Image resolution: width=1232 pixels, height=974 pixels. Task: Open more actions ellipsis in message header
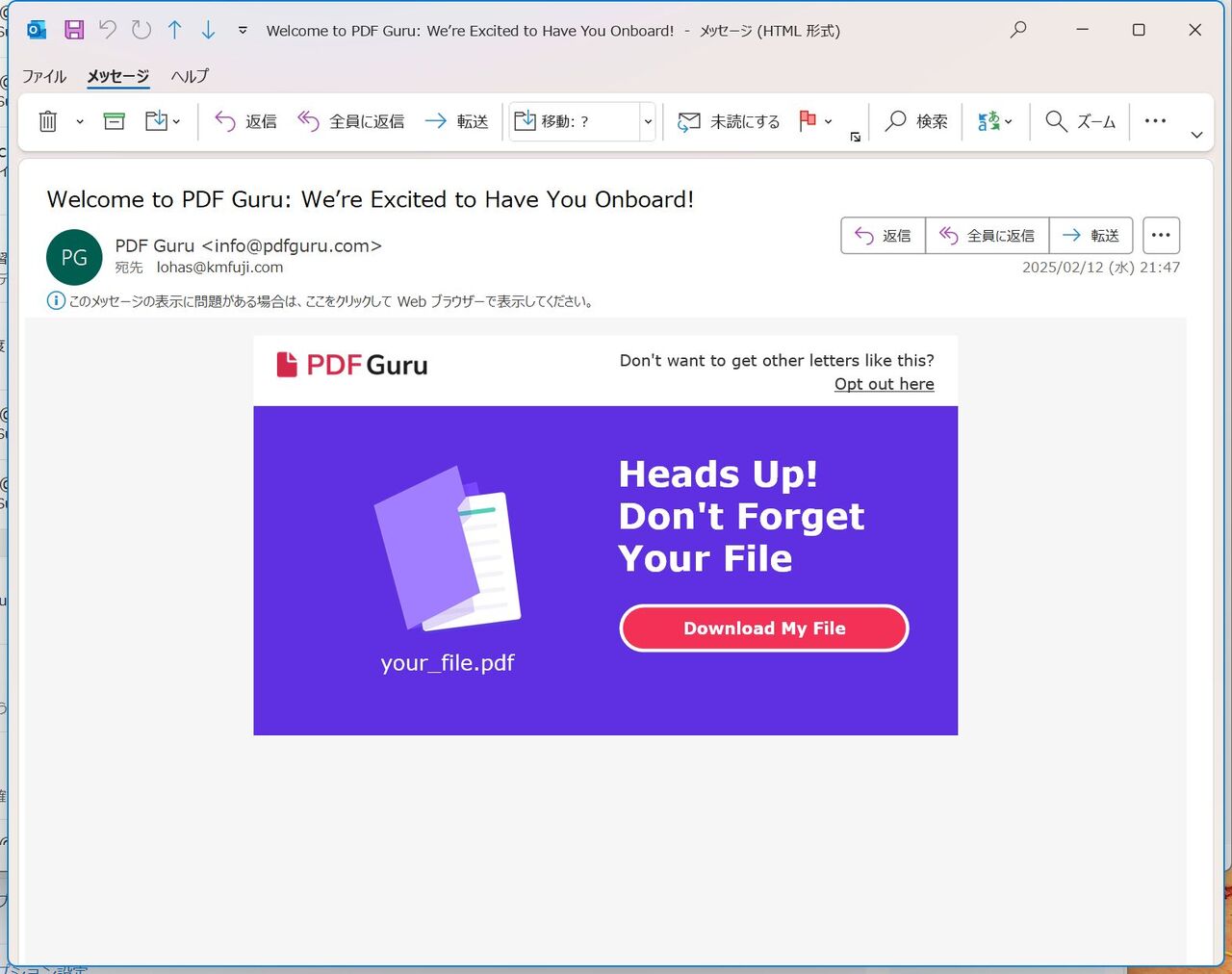[x=1161, y=236]
